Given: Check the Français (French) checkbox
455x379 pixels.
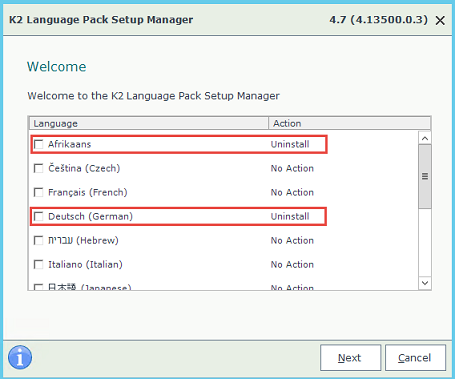Looking at the screenshot, I should [39, 192].
